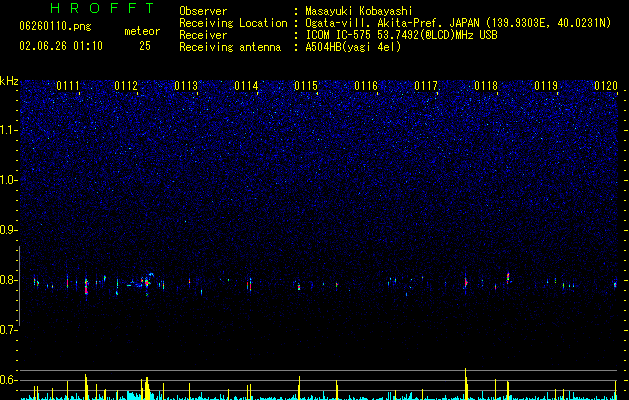Click the Receiving Location label

pos(233,23)
